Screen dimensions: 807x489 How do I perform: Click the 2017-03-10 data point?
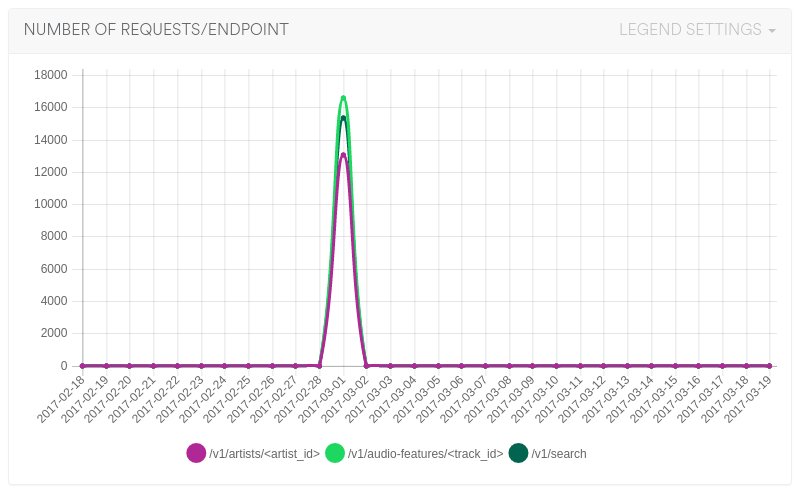click(x=556, y=366)
